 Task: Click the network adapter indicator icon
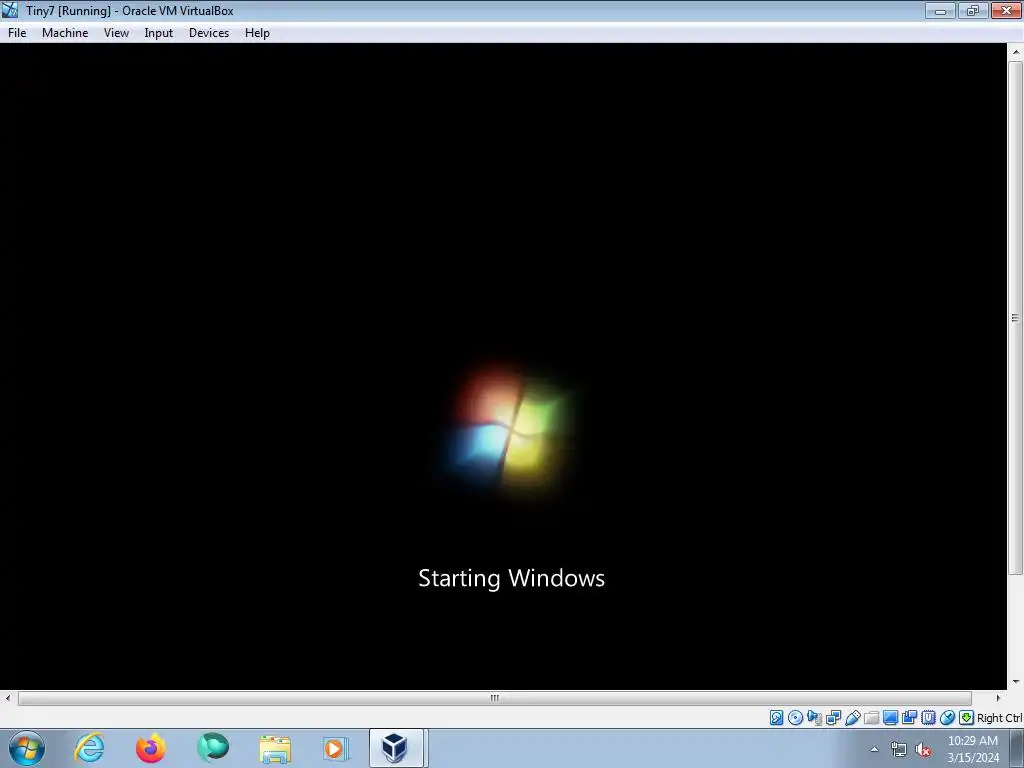[833, 718]
